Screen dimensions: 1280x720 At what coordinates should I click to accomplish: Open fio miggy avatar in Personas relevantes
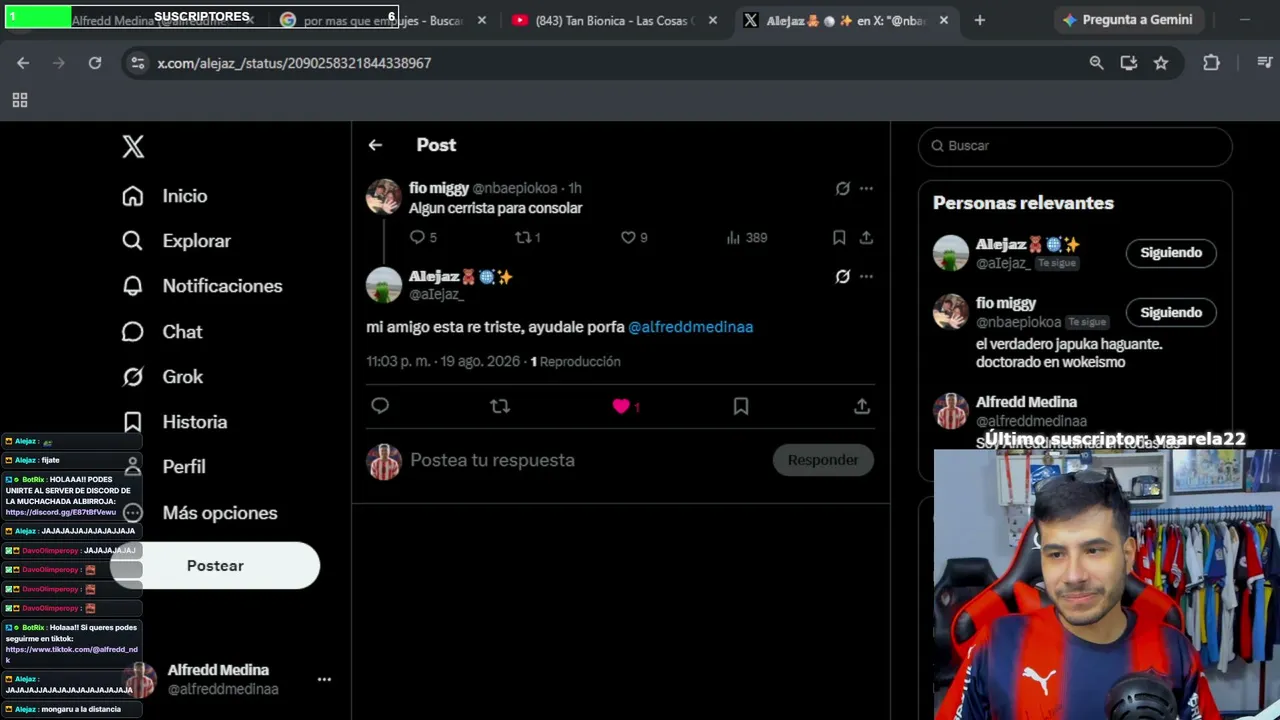pyautogui.click(x=951, y=312)
